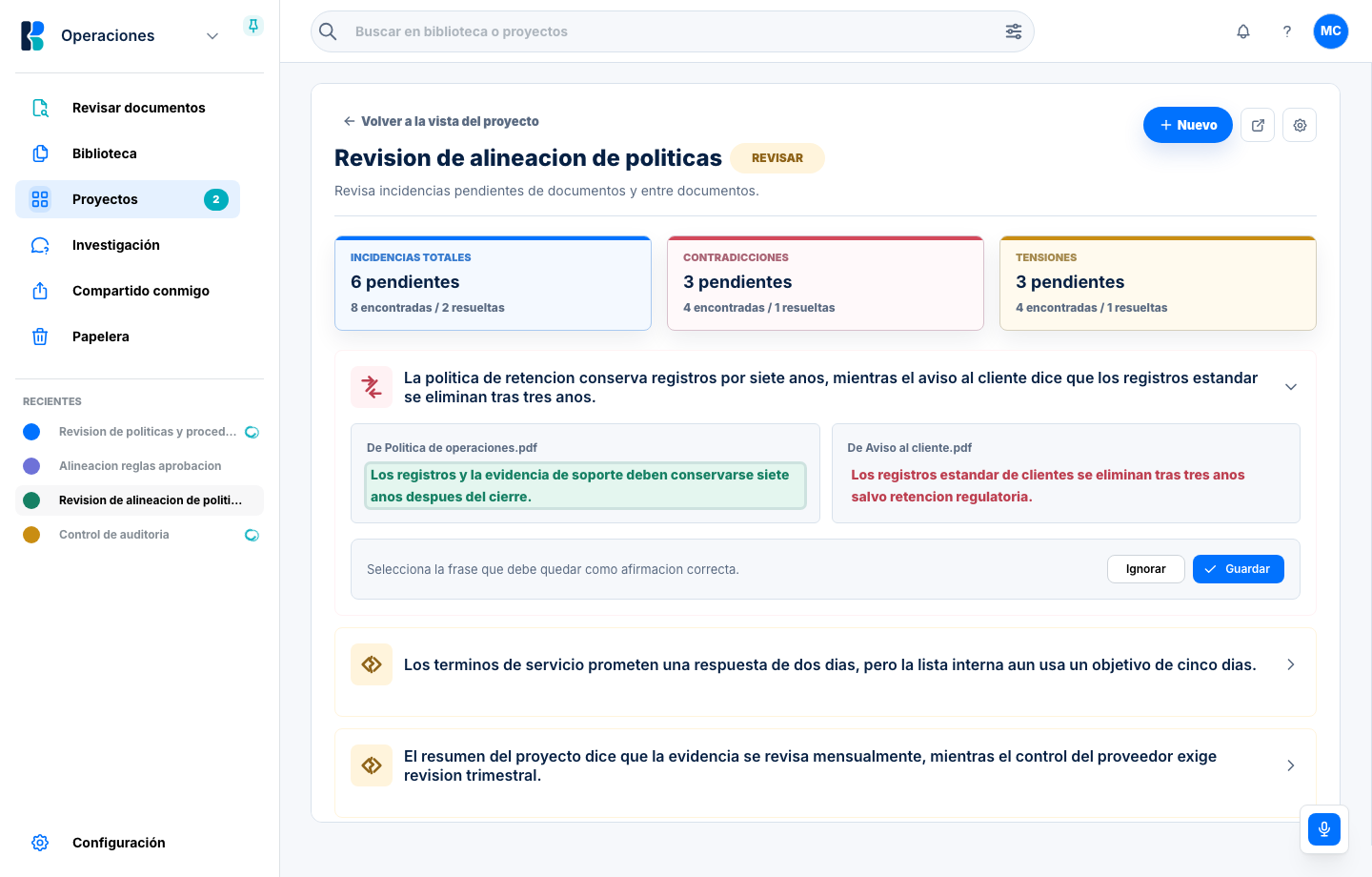Image resolution: width=1372 pixels, height=877 pixels.
Task: Click Ignorar button
Action: pos(1146,569)
